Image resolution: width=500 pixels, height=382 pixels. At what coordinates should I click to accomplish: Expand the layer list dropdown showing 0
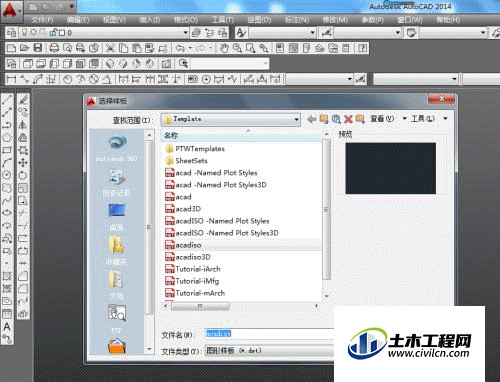[x=186, y=33]
